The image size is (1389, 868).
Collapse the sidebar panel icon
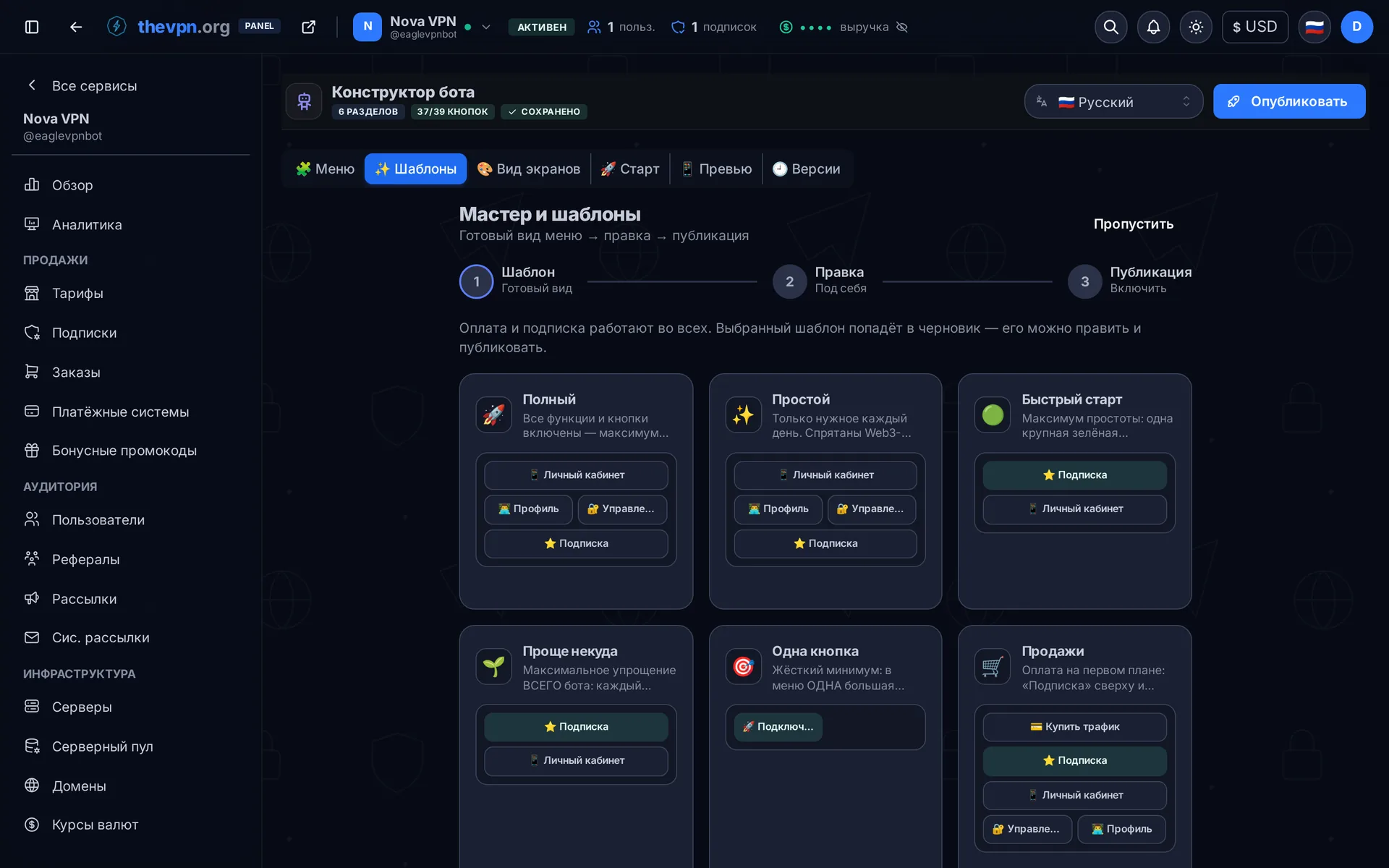(32, 27)
